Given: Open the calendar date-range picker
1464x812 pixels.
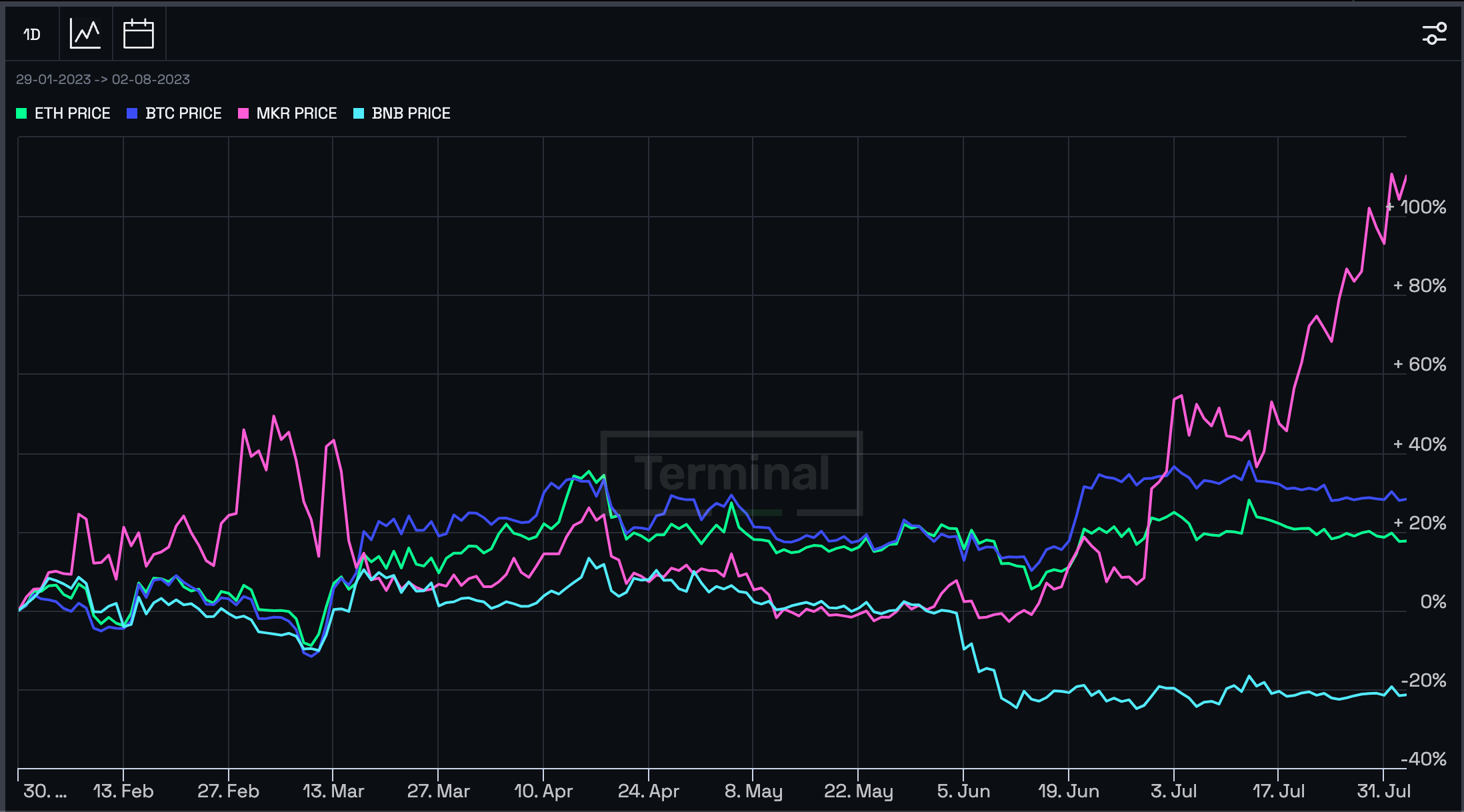Looking at the screenshot, I should [x=139, y=34].
